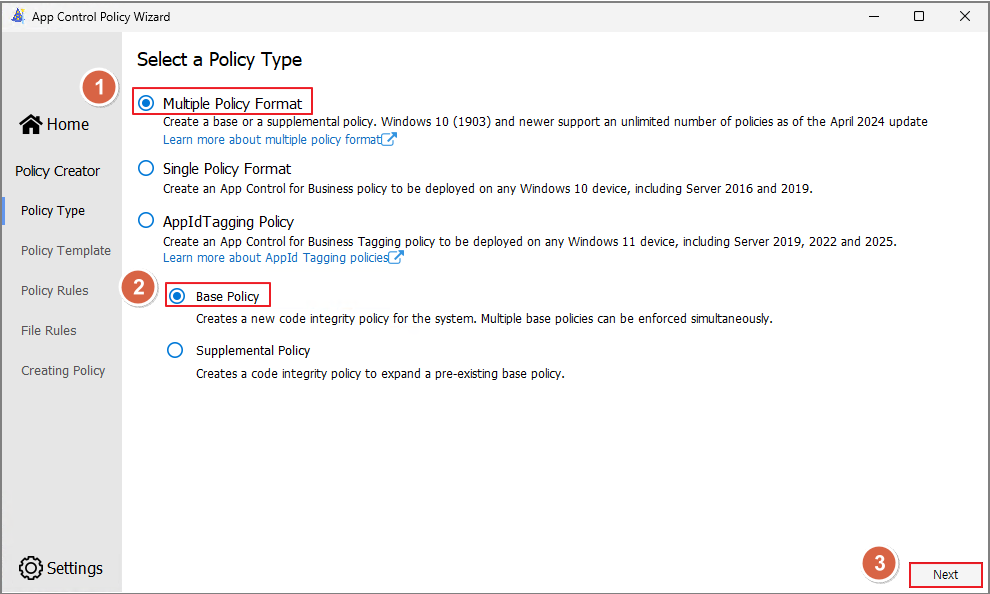The height and width of the screenshot is (594, 990).
Task: Click the Select a Policy Type heading
Action: click(x=220, y=60)
